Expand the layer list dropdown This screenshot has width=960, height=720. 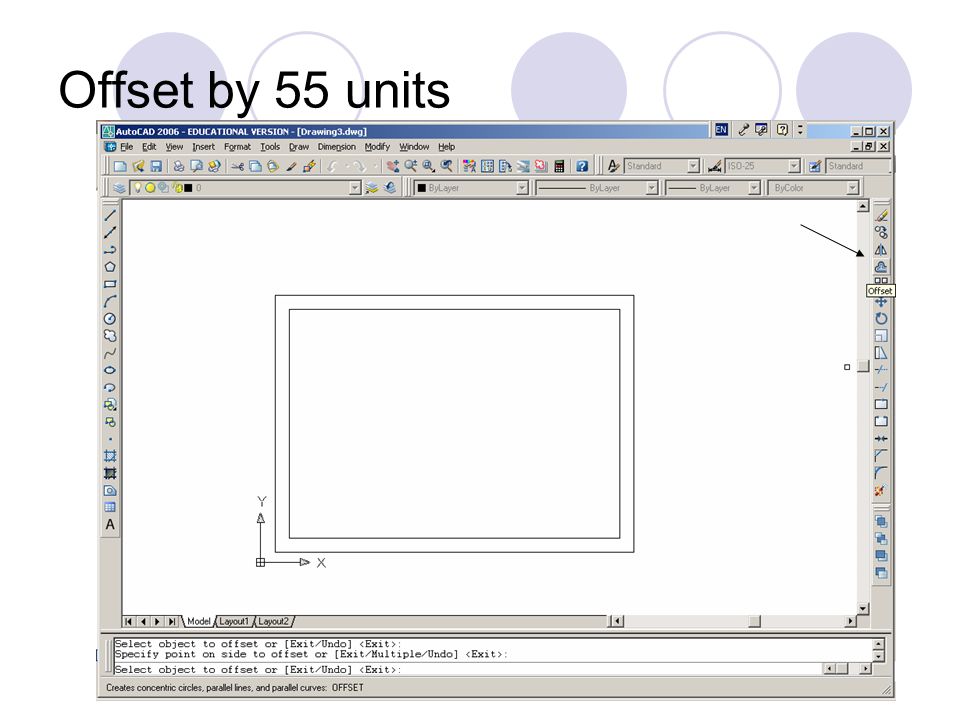[x=354, y=188]
